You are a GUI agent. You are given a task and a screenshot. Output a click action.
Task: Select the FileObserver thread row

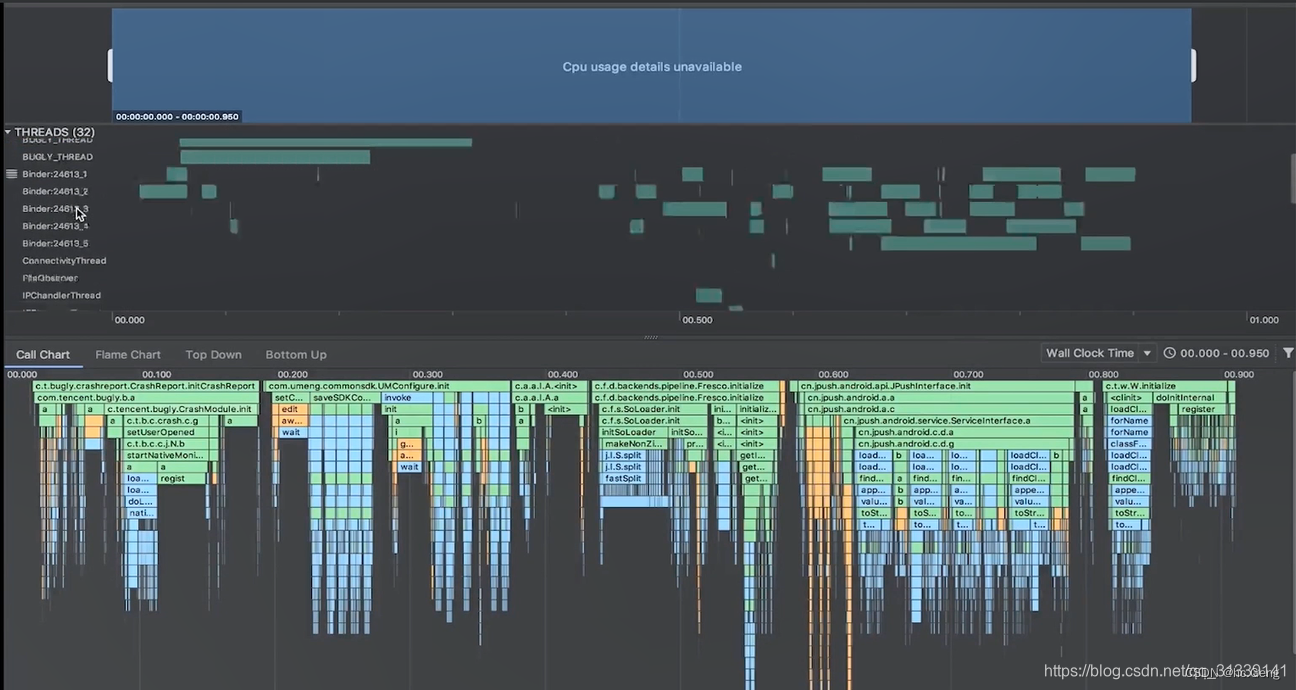click(50, 278)
